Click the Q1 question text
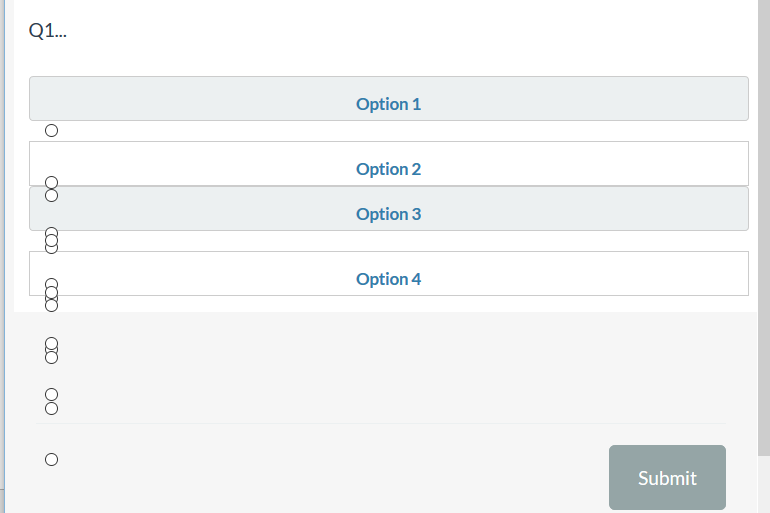The height and width of the screenshot is (513, 770). [x=48, y=31]
